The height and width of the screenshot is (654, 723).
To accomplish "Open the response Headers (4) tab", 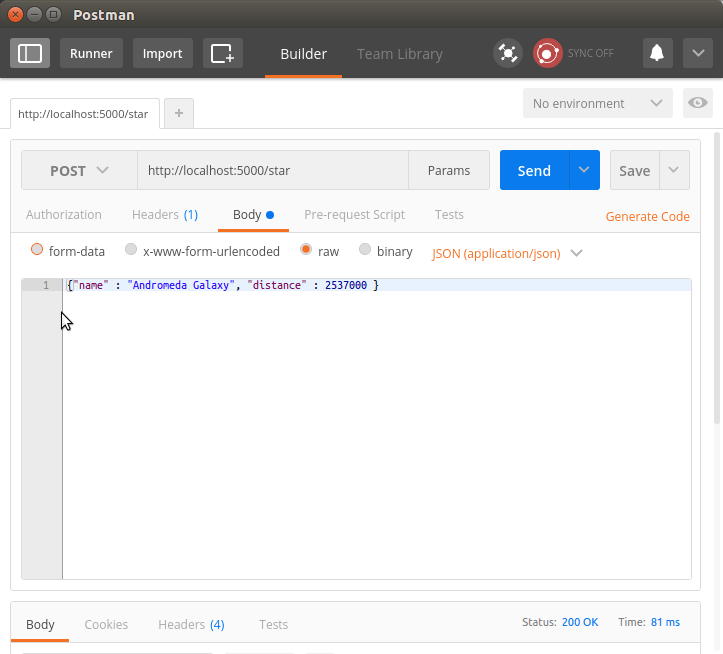I will [191, 624].
